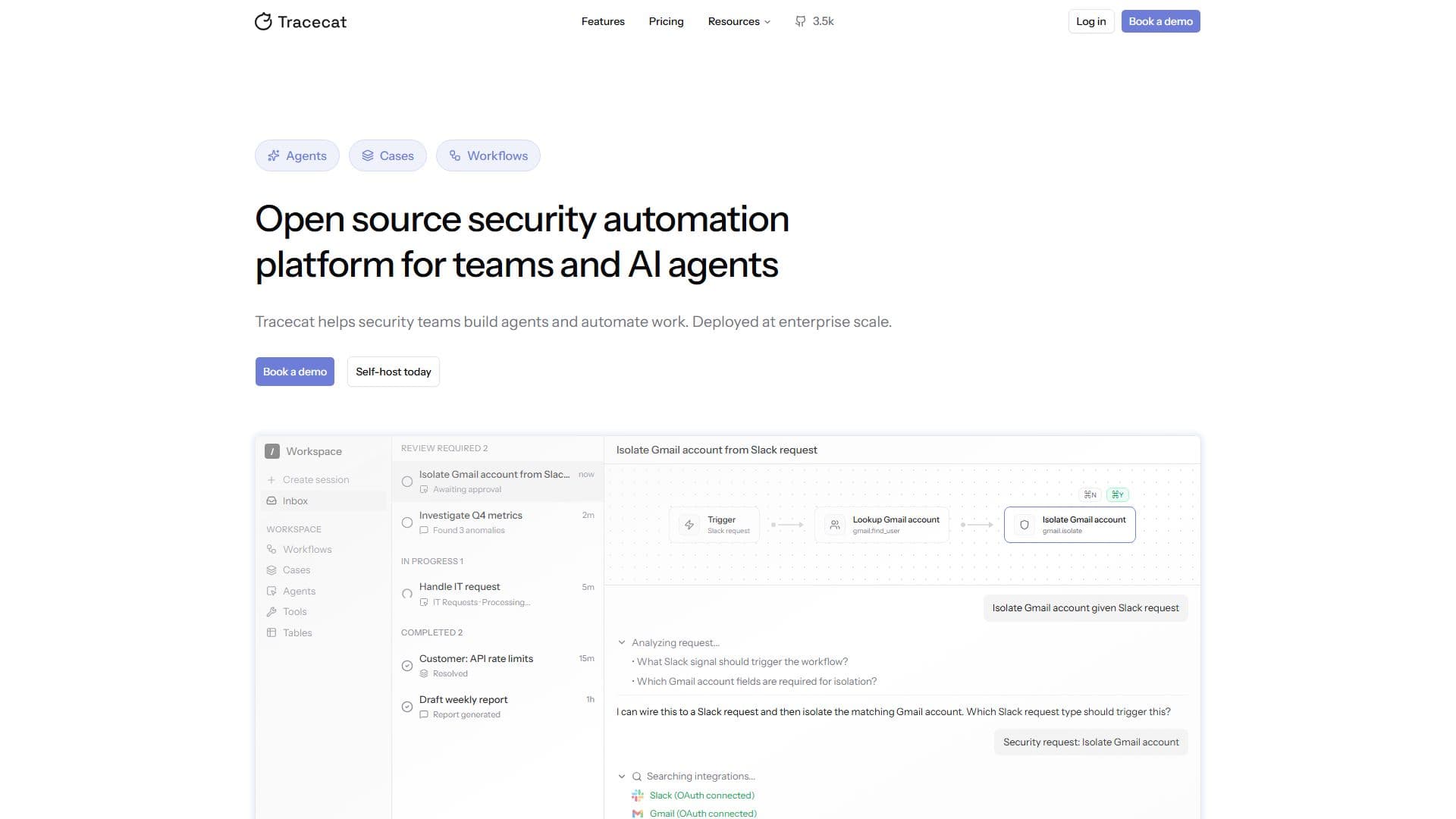
Task: Click Which Gmail account fields question
Action: (x=757, y=682)
